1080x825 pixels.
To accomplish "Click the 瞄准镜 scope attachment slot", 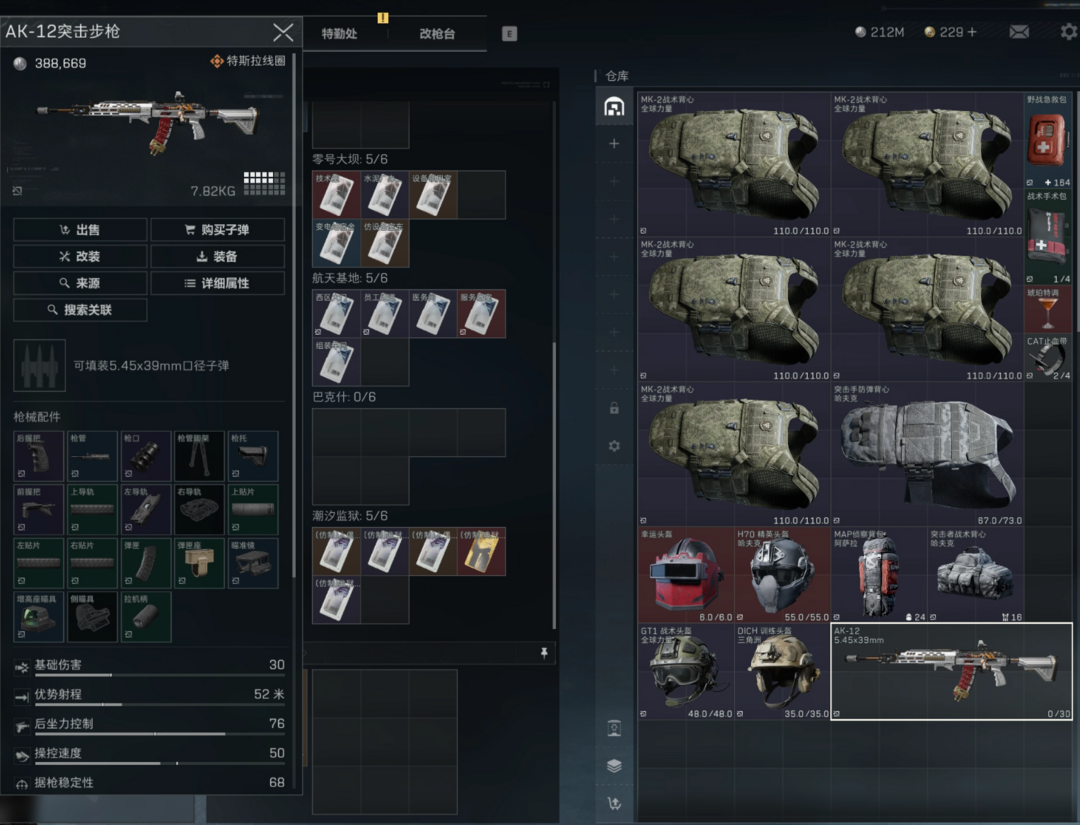I will (253, 563).
